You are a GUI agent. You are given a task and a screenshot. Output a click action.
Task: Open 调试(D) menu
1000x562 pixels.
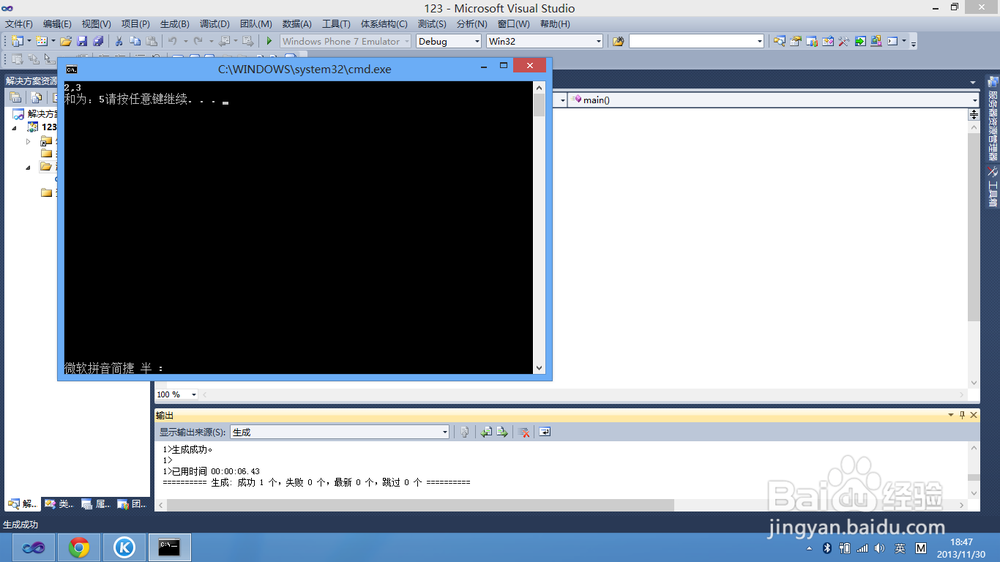(214, 24)
